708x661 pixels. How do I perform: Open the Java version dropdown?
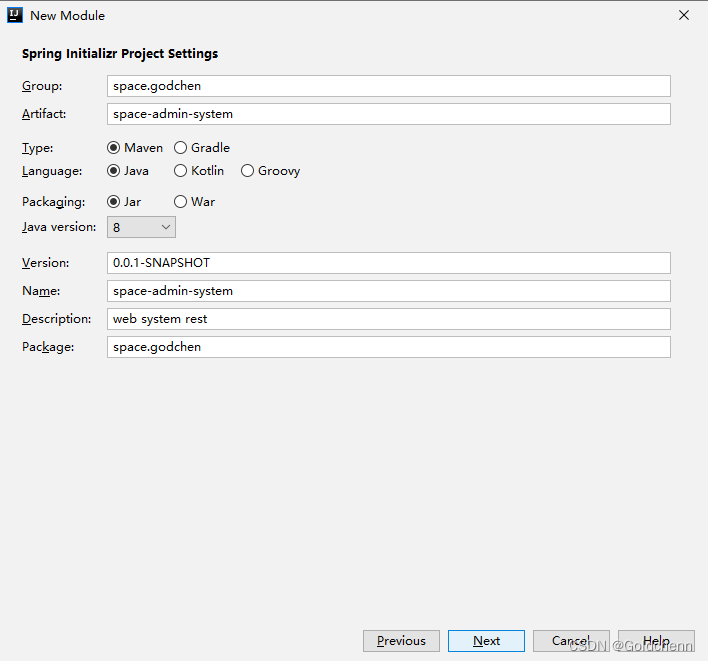pos(141,227)
